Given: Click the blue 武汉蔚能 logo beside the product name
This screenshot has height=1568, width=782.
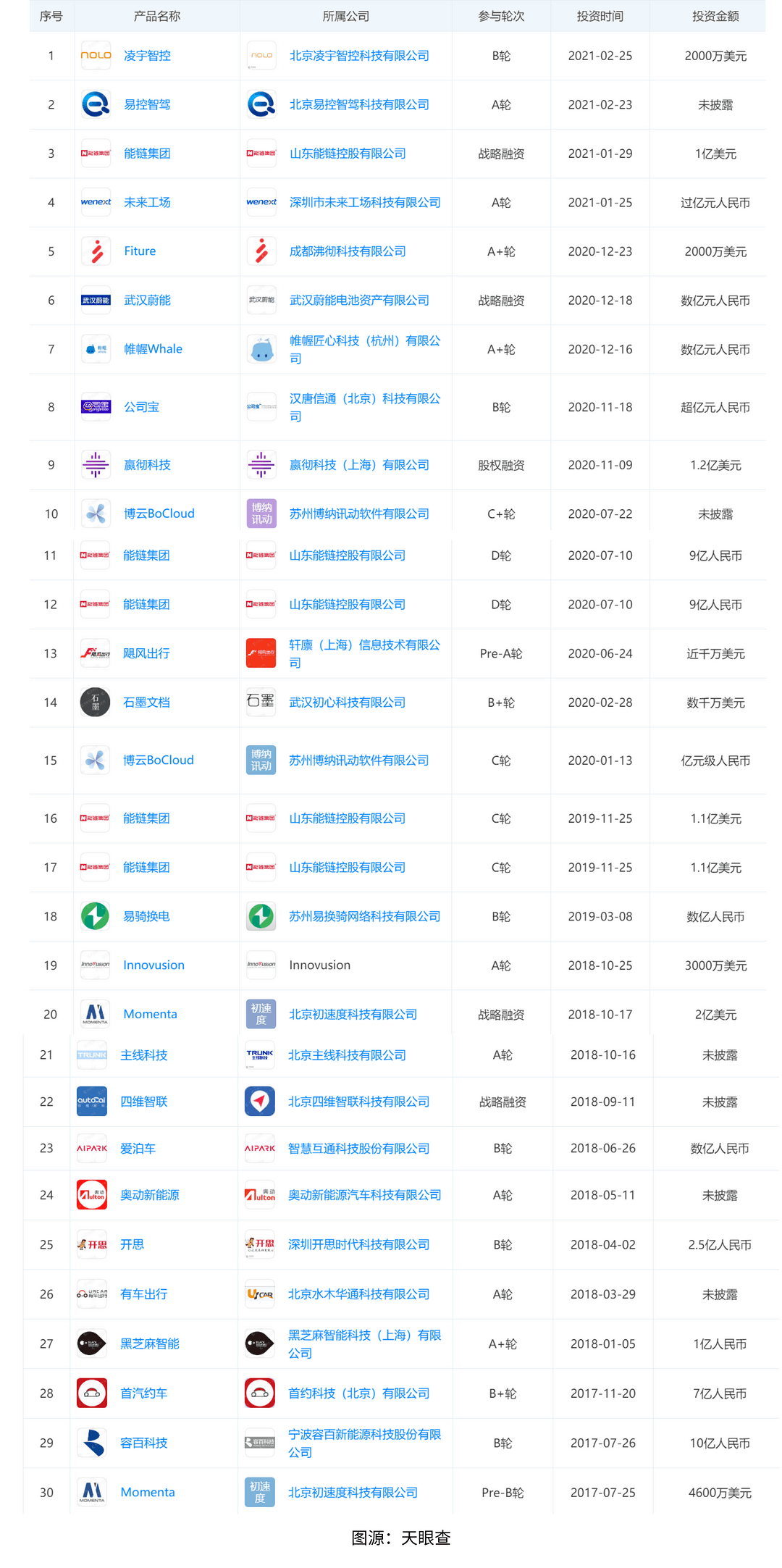Looking at the screenshot, I should [x=96, y=300].
